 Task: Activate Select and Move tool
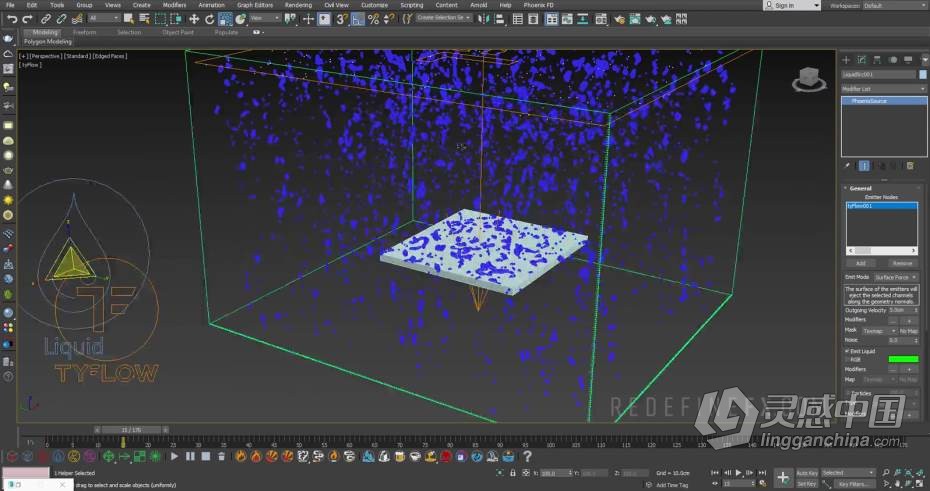[x=194, y=20]
